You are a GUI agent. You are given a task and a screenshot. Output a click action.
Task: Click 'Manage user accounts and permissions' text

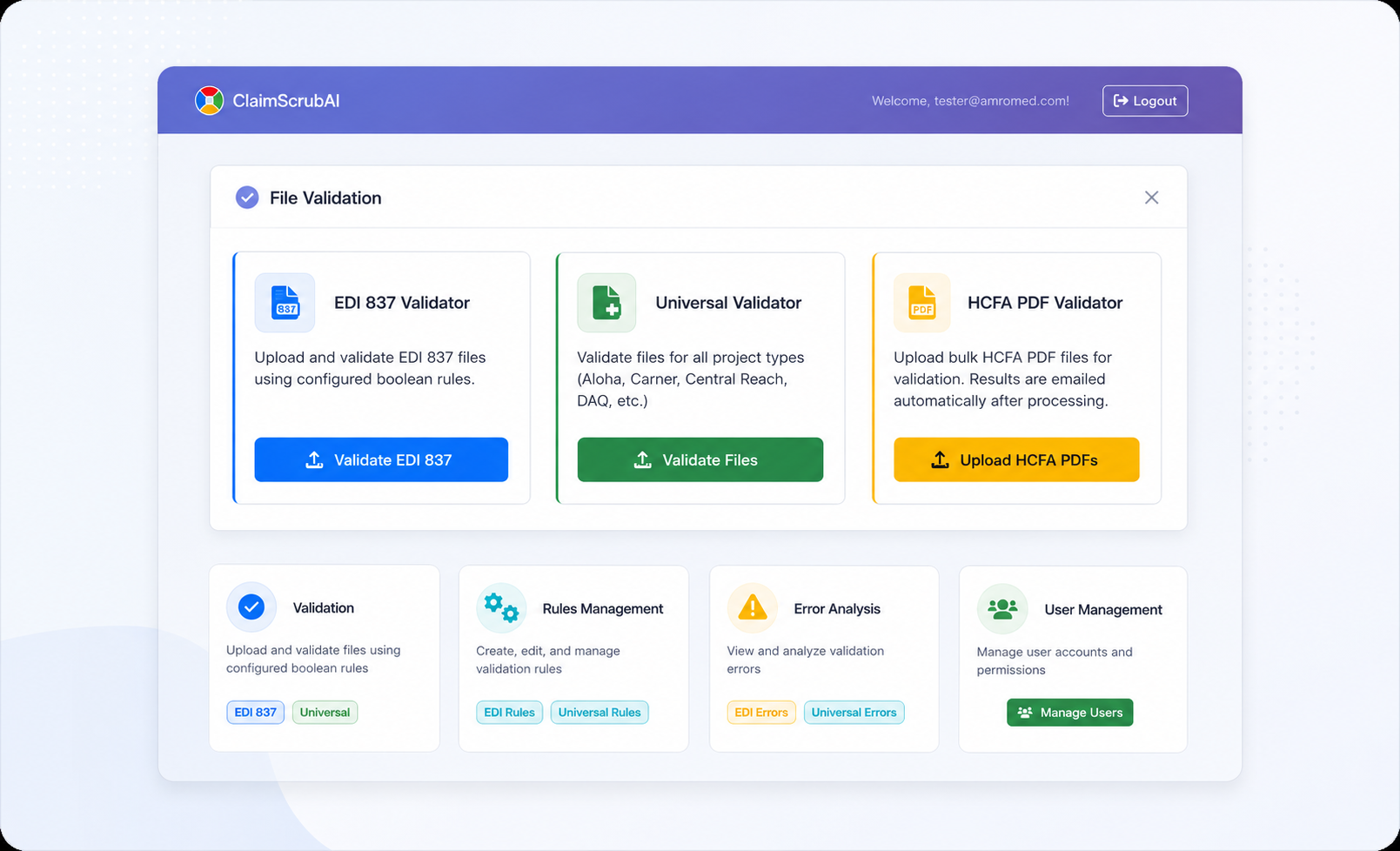1055,660
